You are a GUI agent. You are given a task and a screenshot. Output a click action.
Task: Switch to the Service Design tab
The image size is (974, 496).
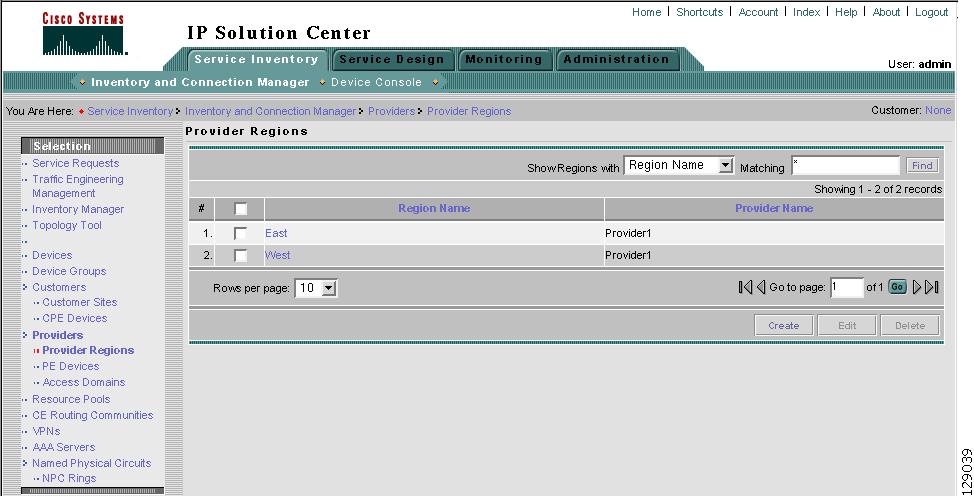(x=392, y=60)
